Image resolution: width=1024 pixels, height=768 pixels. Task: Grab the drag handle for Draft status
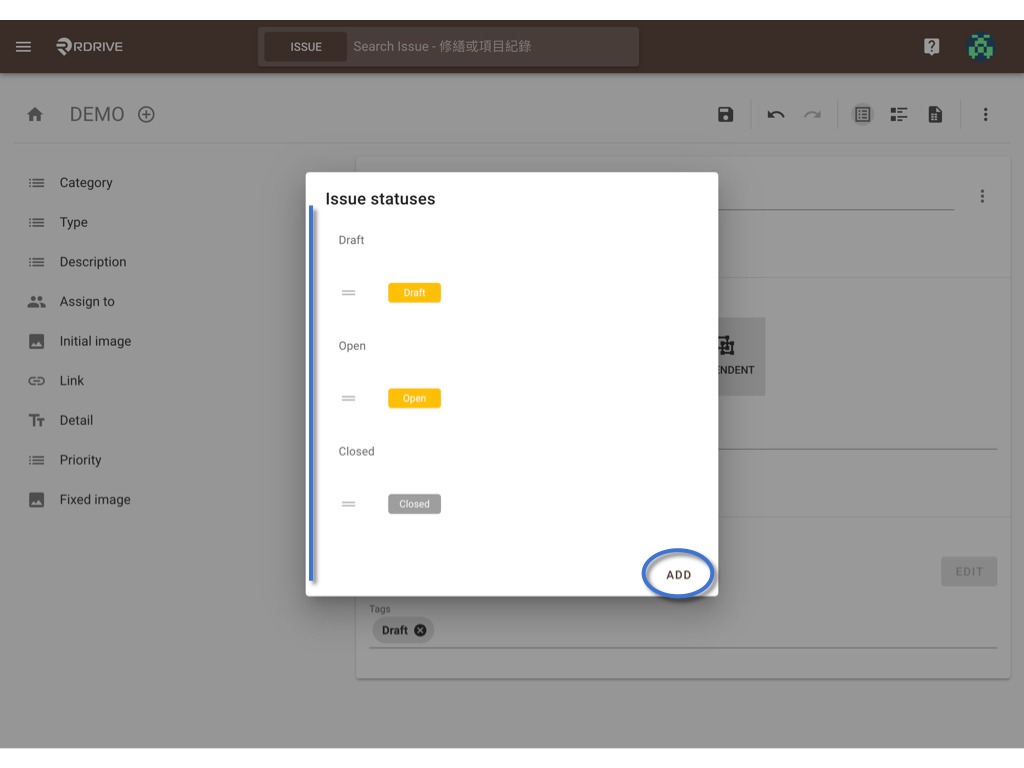[349, 293]
